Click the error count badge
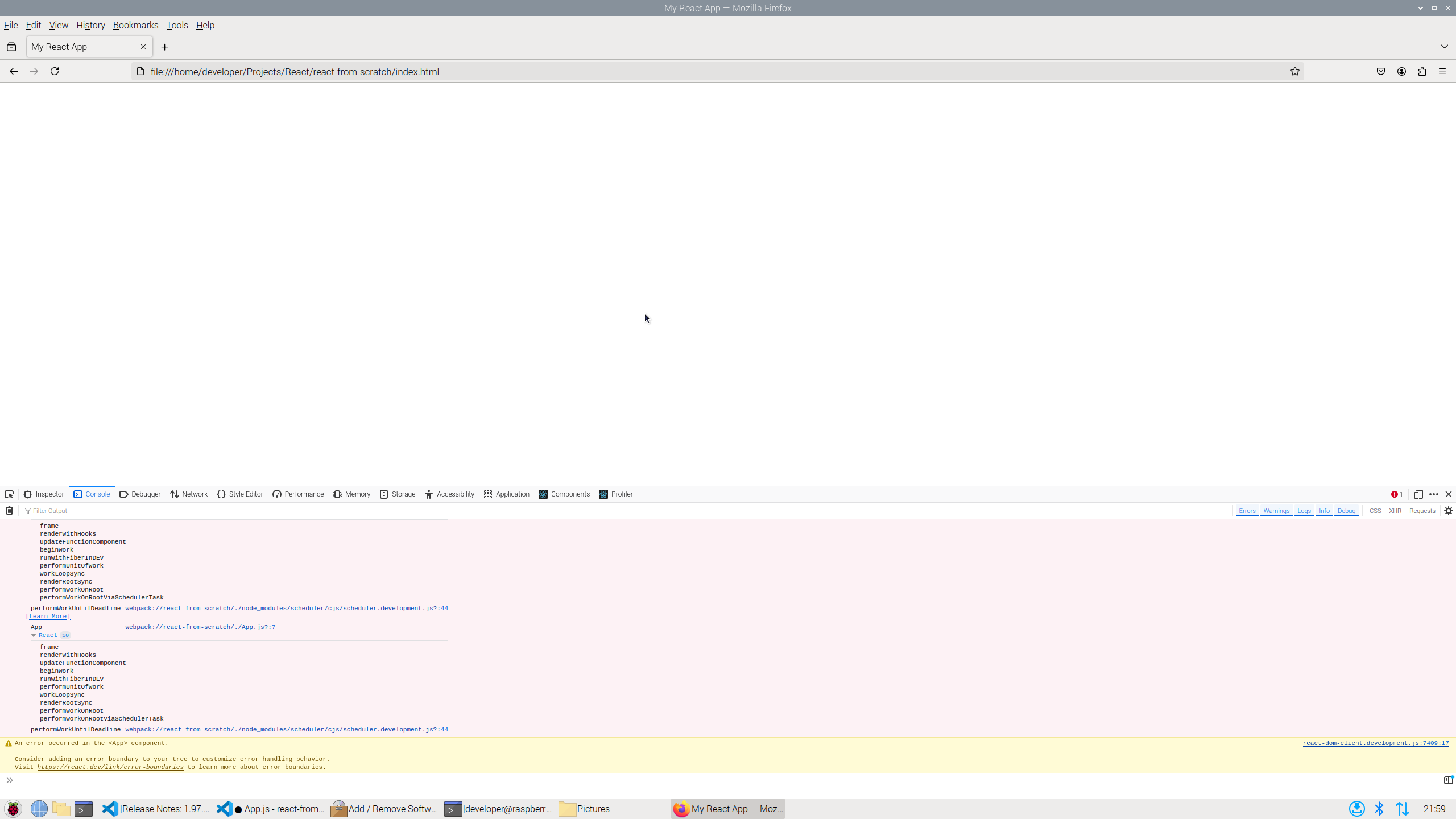Image resolution: width=1456 pixels, height=819 pixels. coord(1397,494)
